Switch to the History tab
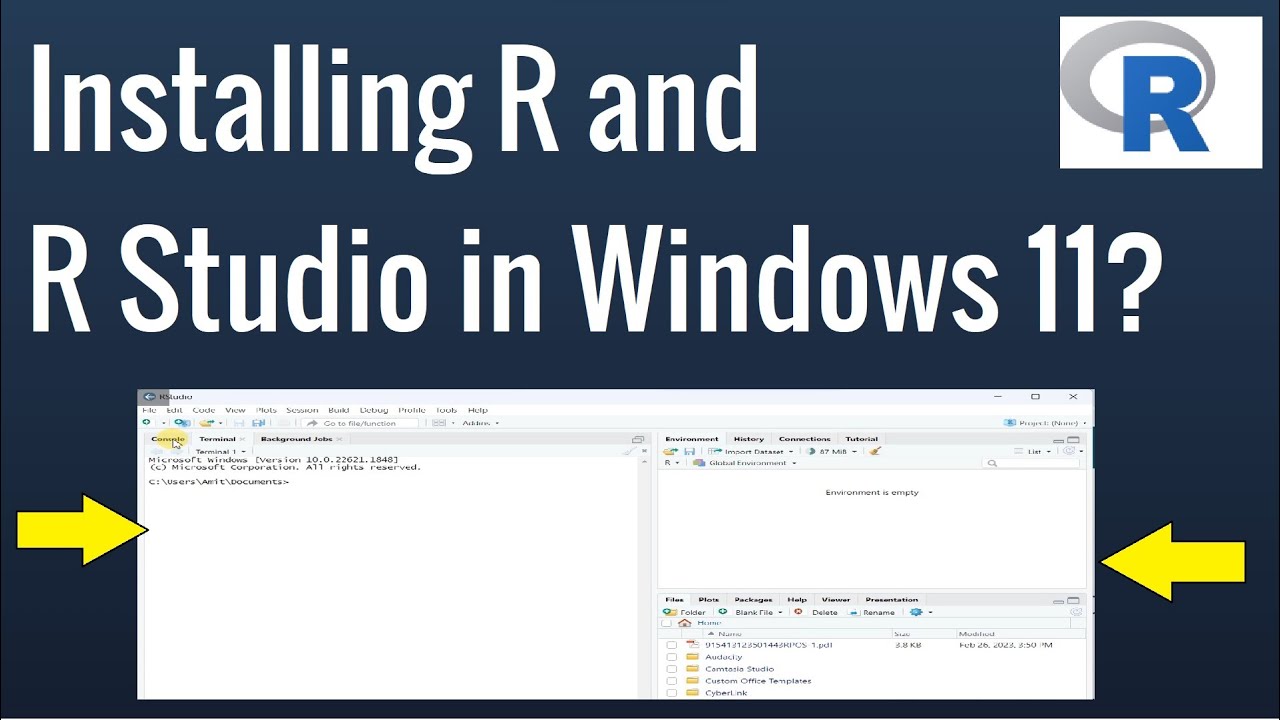This screenshot has height=720, width=1280. coord(748,439)
